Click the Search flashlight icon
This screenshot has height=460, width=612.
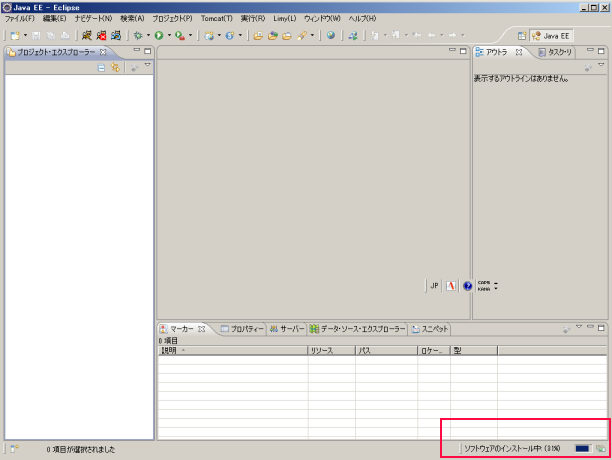(302, 36)
